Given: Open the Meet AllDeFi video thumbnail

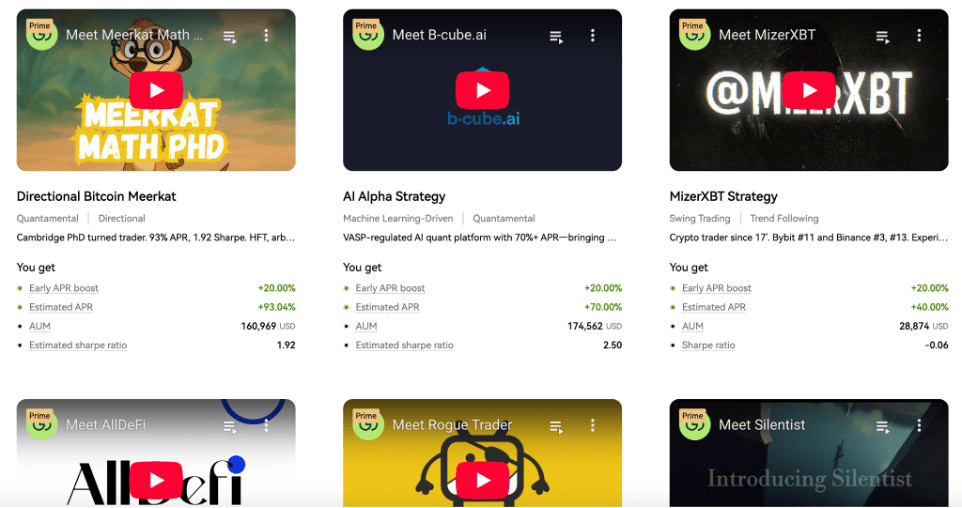Looking at the screenshot, I should [156, 453].
